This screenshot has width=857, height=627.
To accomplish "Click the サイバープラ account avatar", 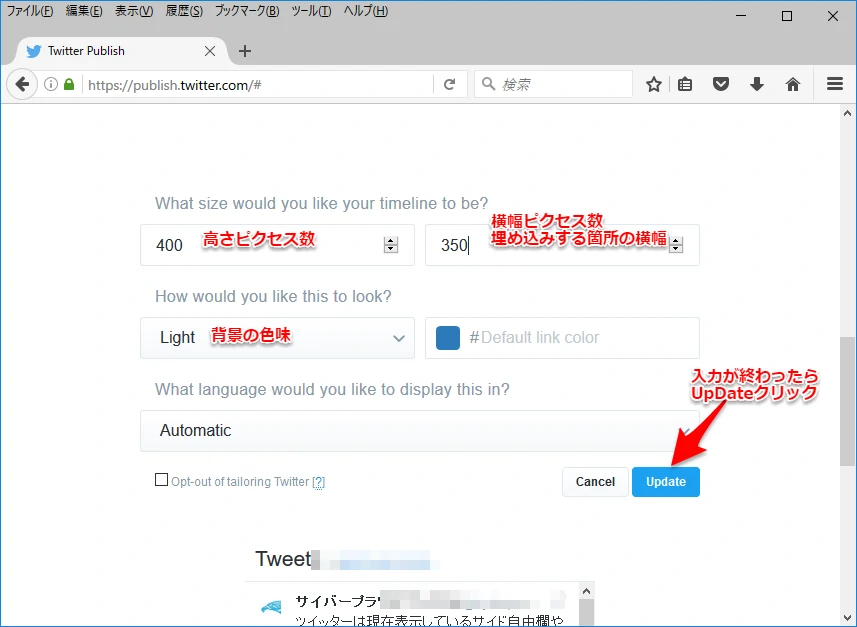I will click(272, 607).
